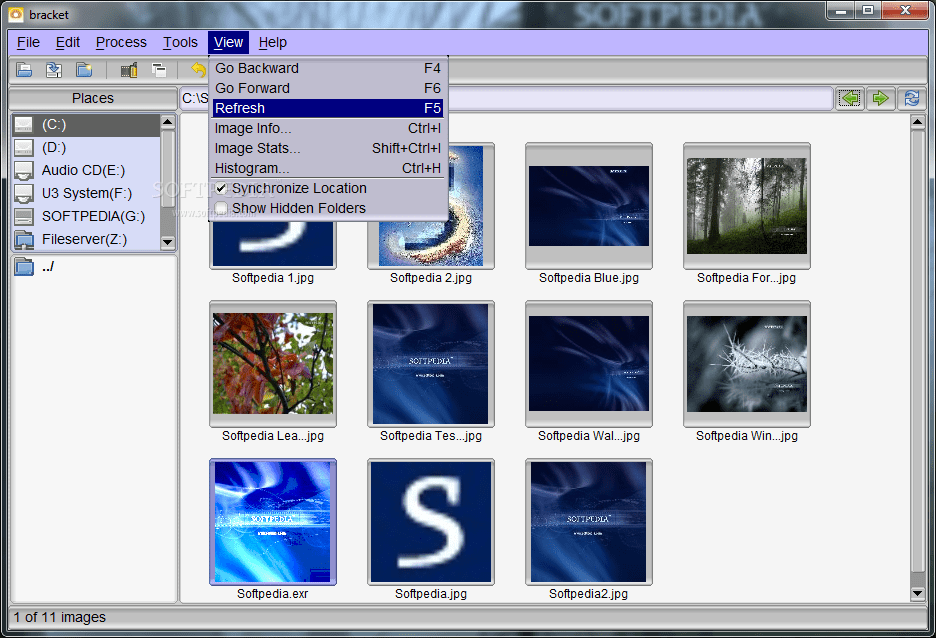Image resolution: width=936 pixels, height=638 pixels.
Task: Minimize the bracket window
Action: tap(842, 10)
